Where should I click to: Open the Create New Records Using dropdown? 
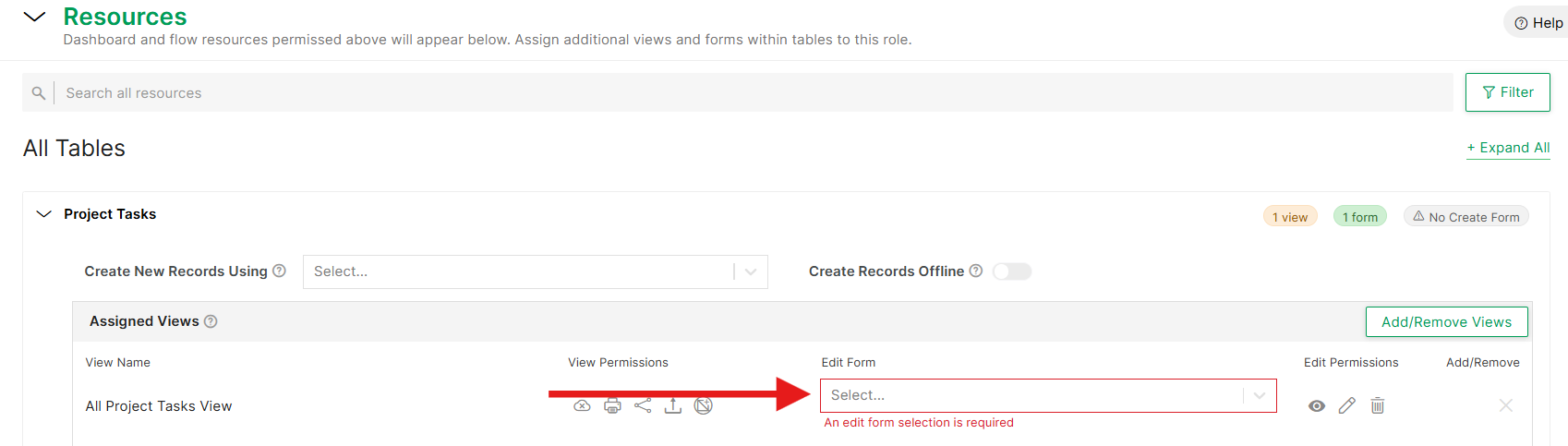tap(536, 271)
